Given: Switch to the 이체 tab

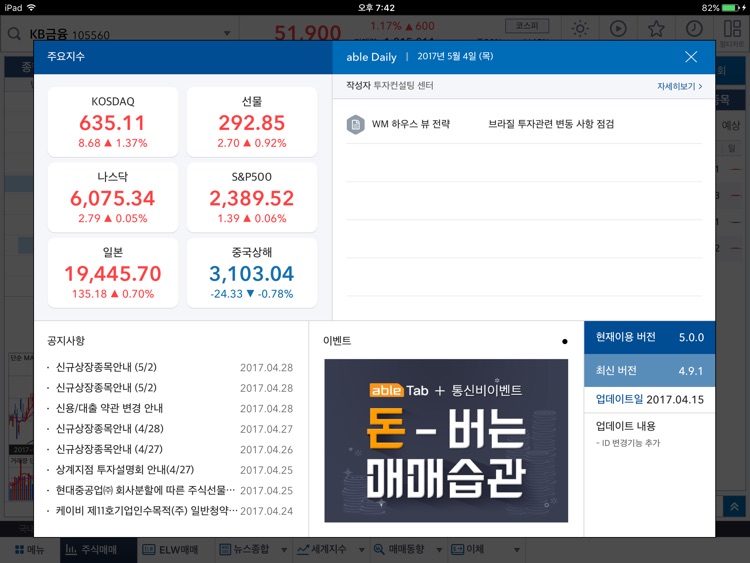Looking at the screenshot, I should tap(468, 550).
